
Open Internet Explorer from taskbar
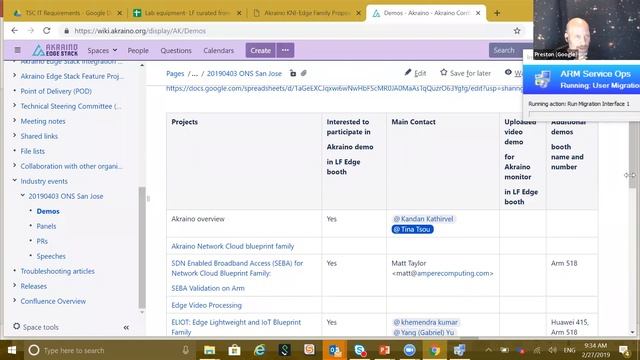coord(260,350)
